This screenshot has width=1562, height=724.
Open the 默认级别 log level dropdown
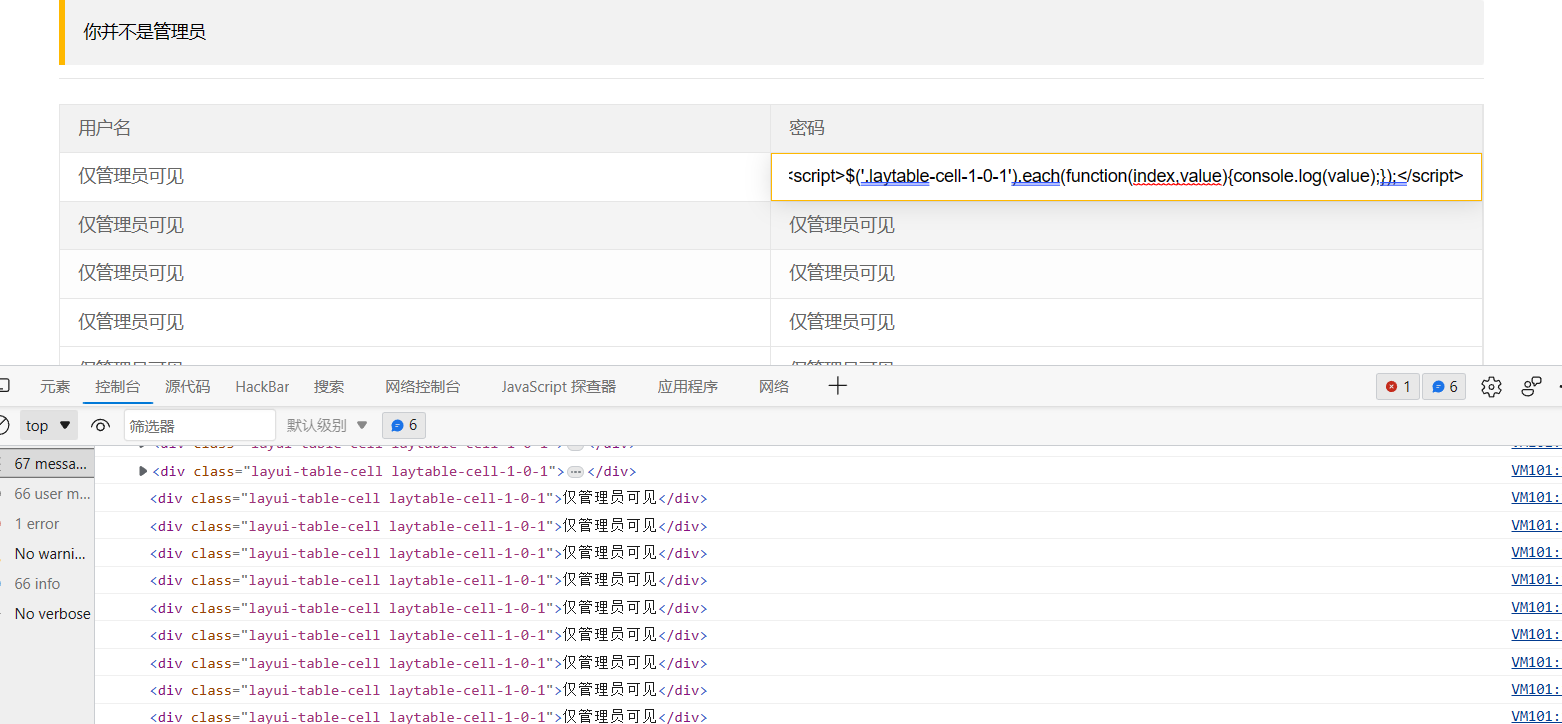coord(327,425)
